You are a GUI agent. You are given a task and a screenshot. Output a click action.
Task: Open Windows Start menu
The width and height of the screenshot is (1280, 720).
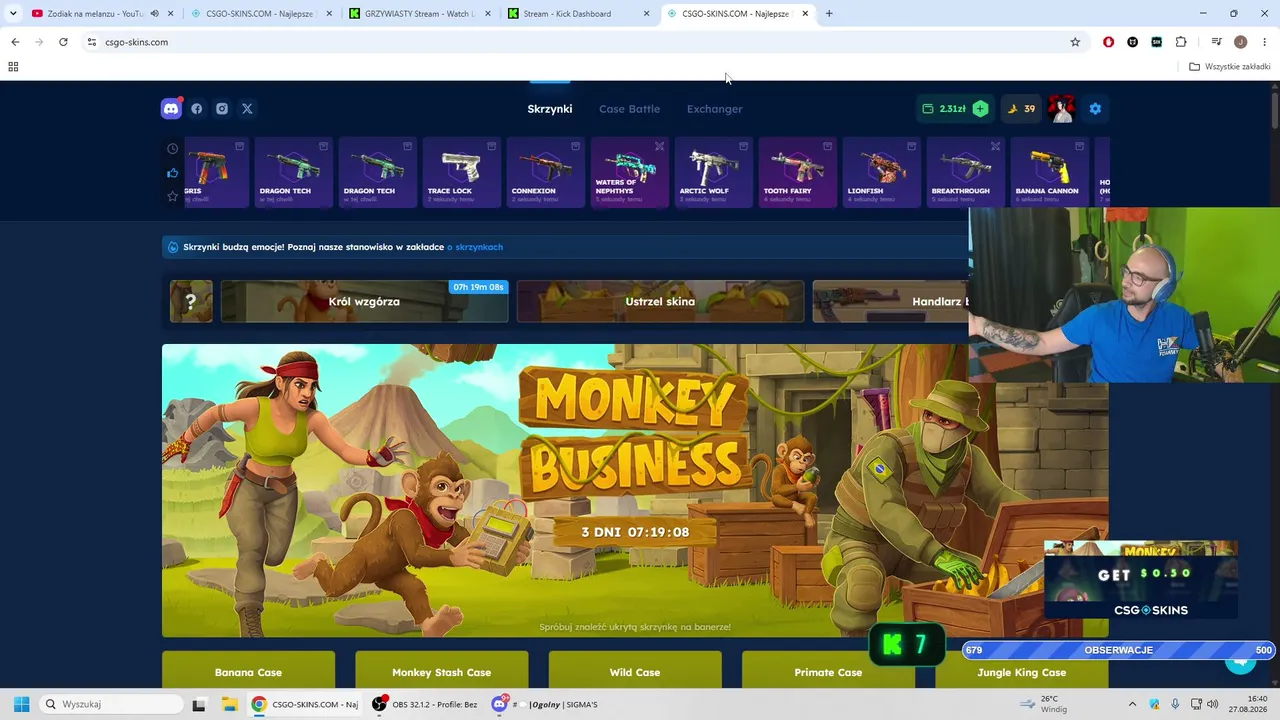click(21, 704)
